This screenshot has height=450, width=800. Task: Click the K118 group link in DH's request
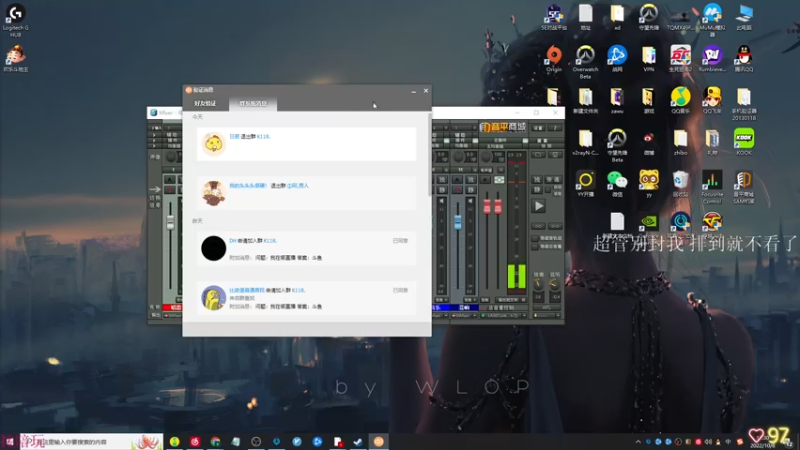[270, 241]
